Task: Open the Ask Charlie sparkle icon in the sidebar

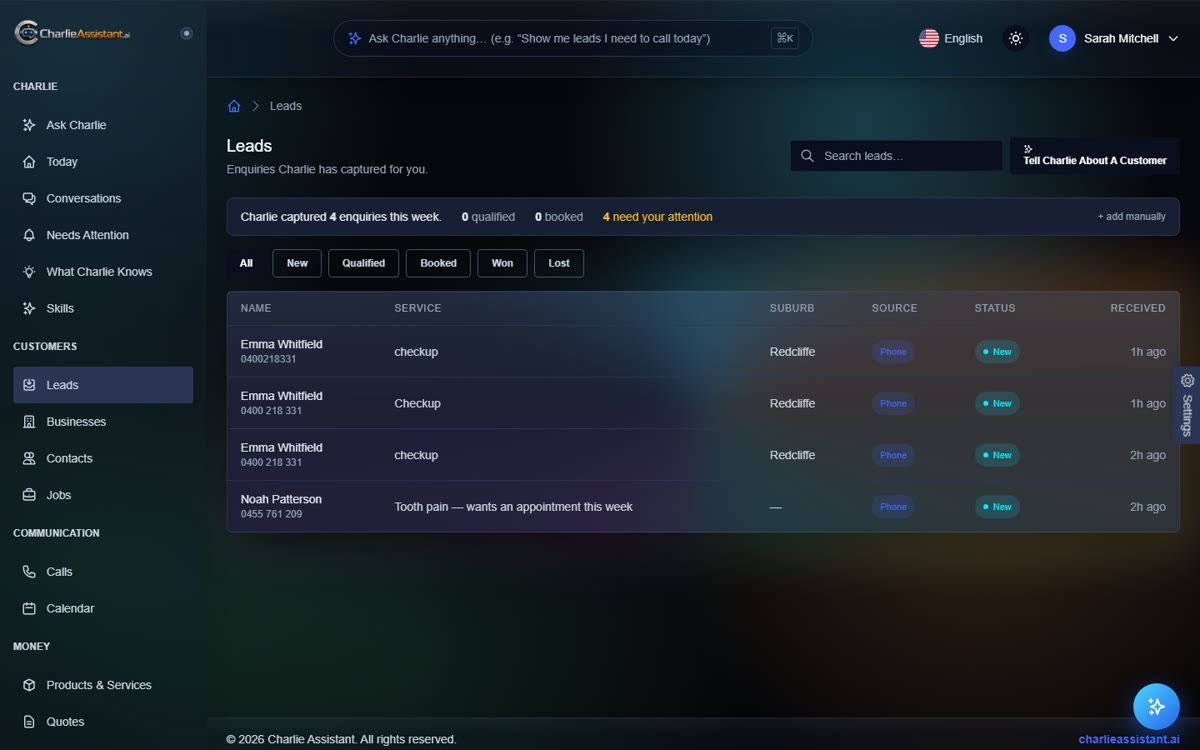Action: point(29,125)
